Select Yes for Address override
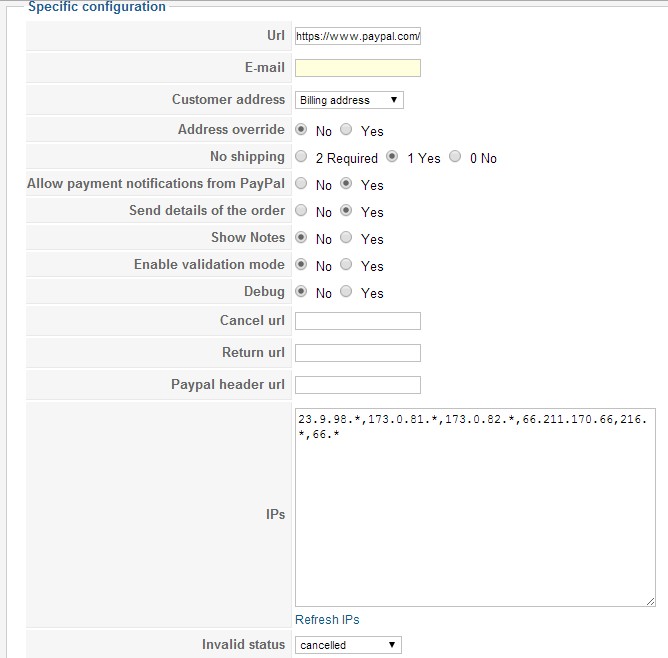 coord(346,130)
